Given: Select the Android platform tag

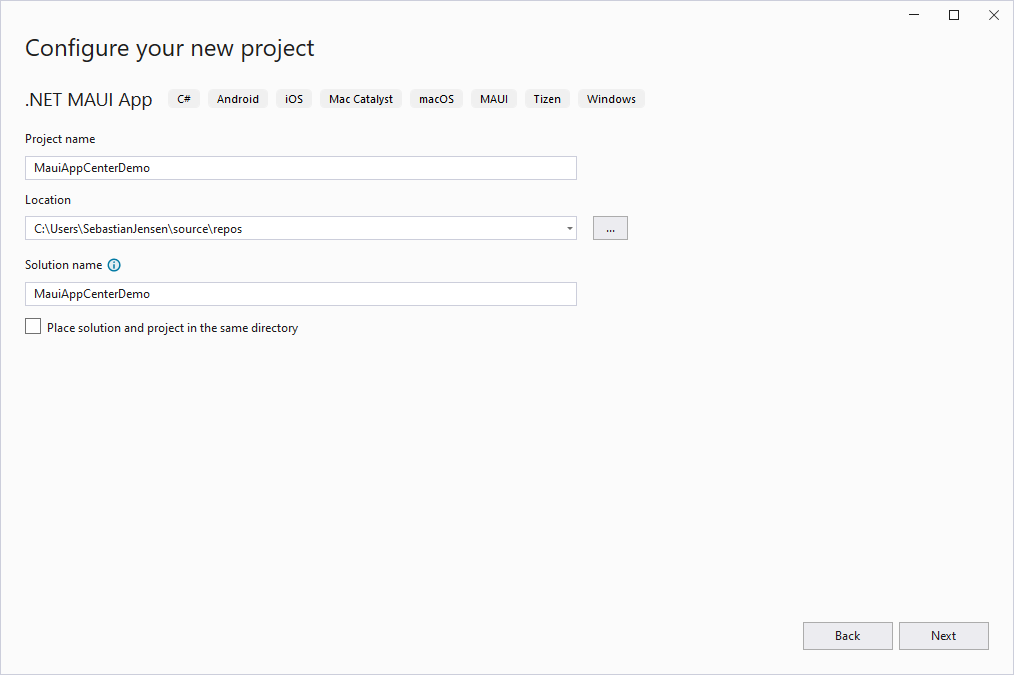Looking at the screenshot, I should tap(238, 99).
